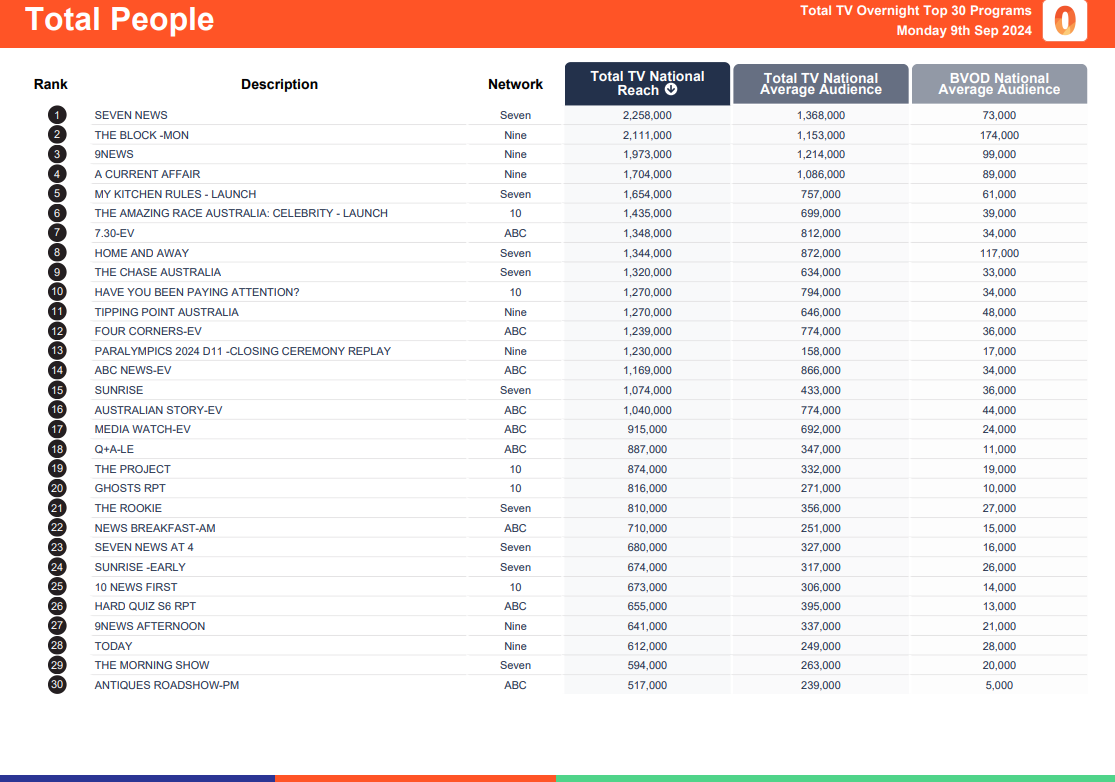Image resolution: width=1115 pixels, height=782 pixels.
Task: Click Total TV Overnight Top 30 Programs heading
Action: [916, 11]
